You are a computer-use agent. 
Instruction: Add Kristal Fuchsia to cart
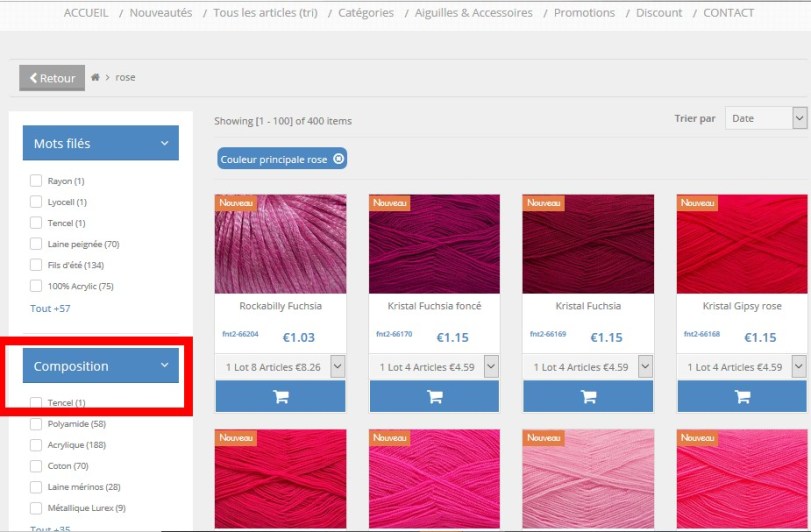coord(588,396)
